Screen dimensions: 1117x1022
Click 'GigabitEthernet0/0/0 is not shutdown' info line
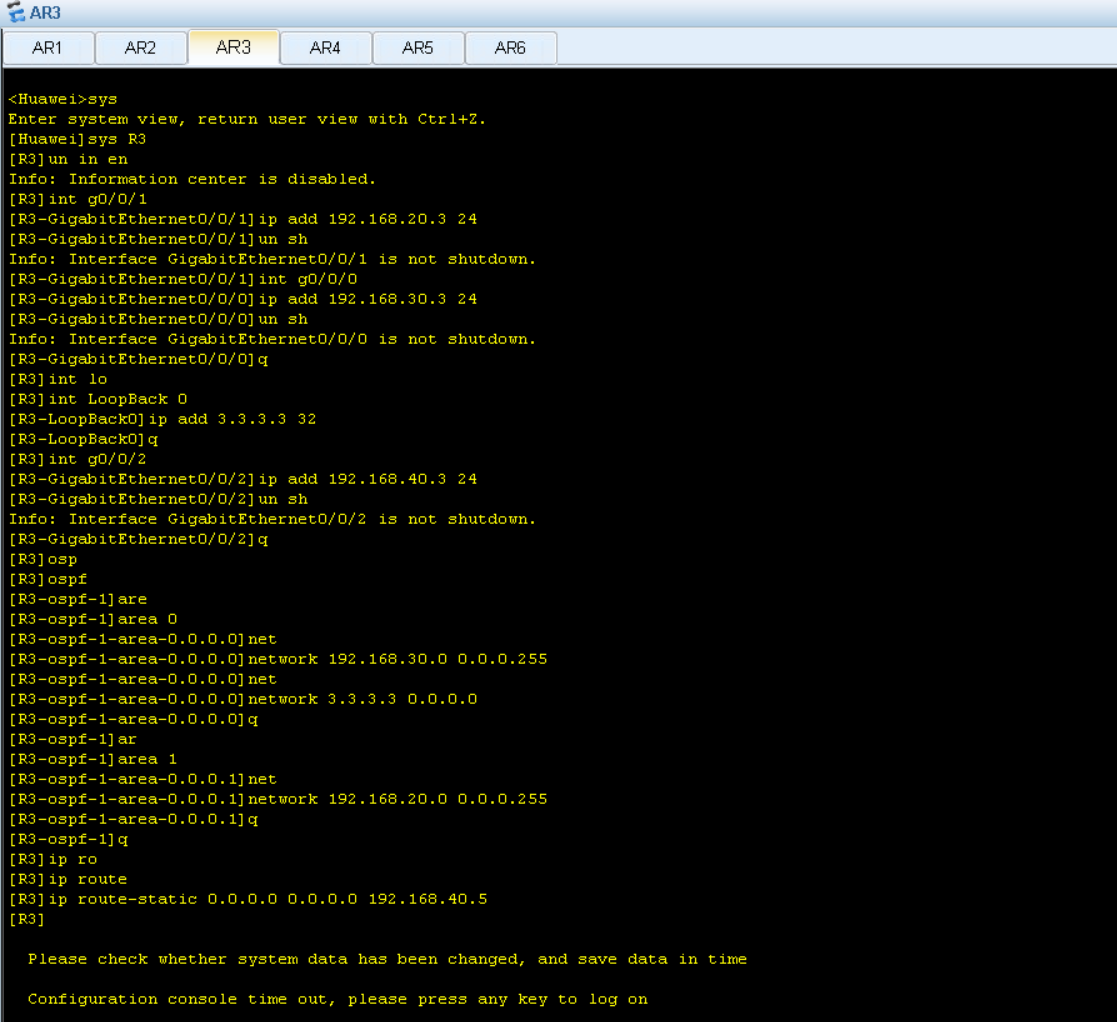click(x=272, y=338)
